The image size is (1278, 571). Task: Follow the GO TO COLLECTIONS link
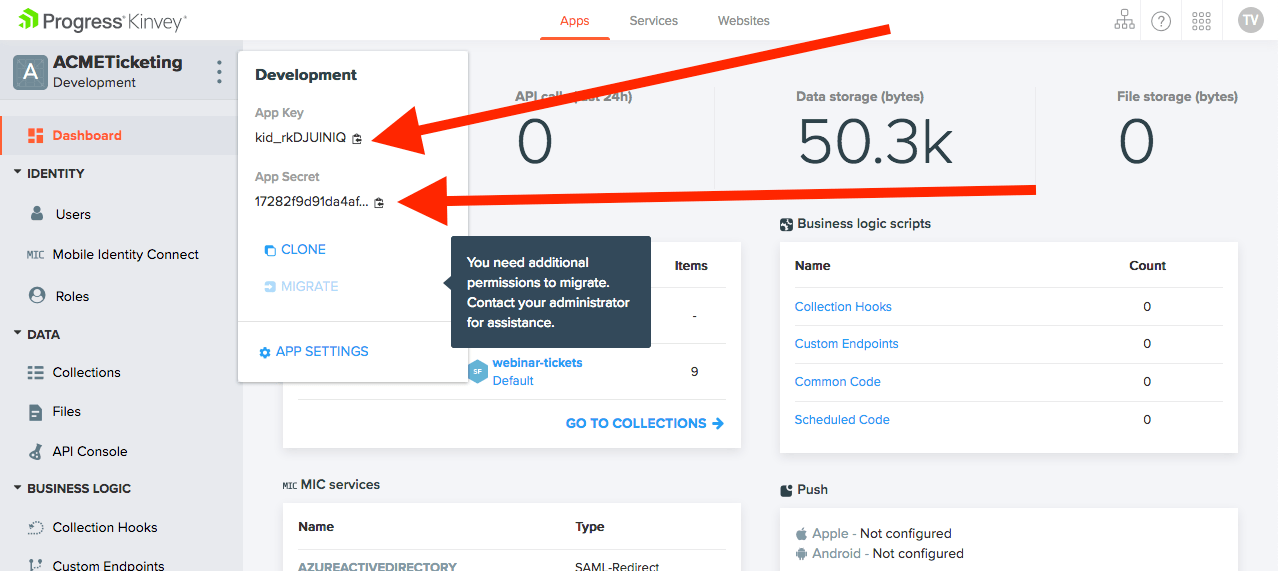click(x=644, y=423)
